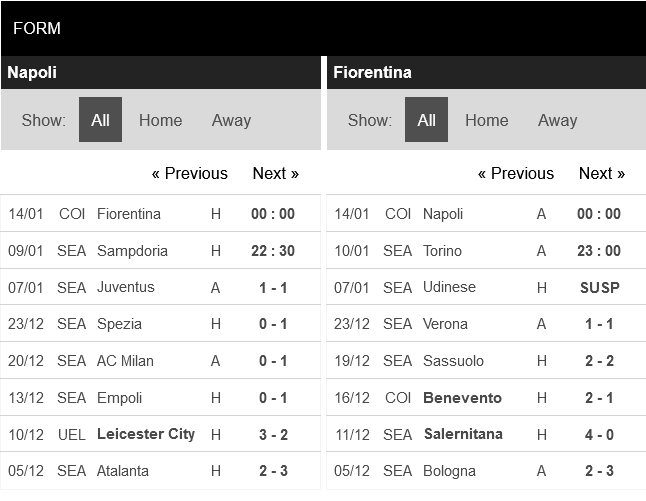The height and width of the screenshot is (501, 646).
Task: Show Fiorentina's Home matches
Action: click(486, 120)
